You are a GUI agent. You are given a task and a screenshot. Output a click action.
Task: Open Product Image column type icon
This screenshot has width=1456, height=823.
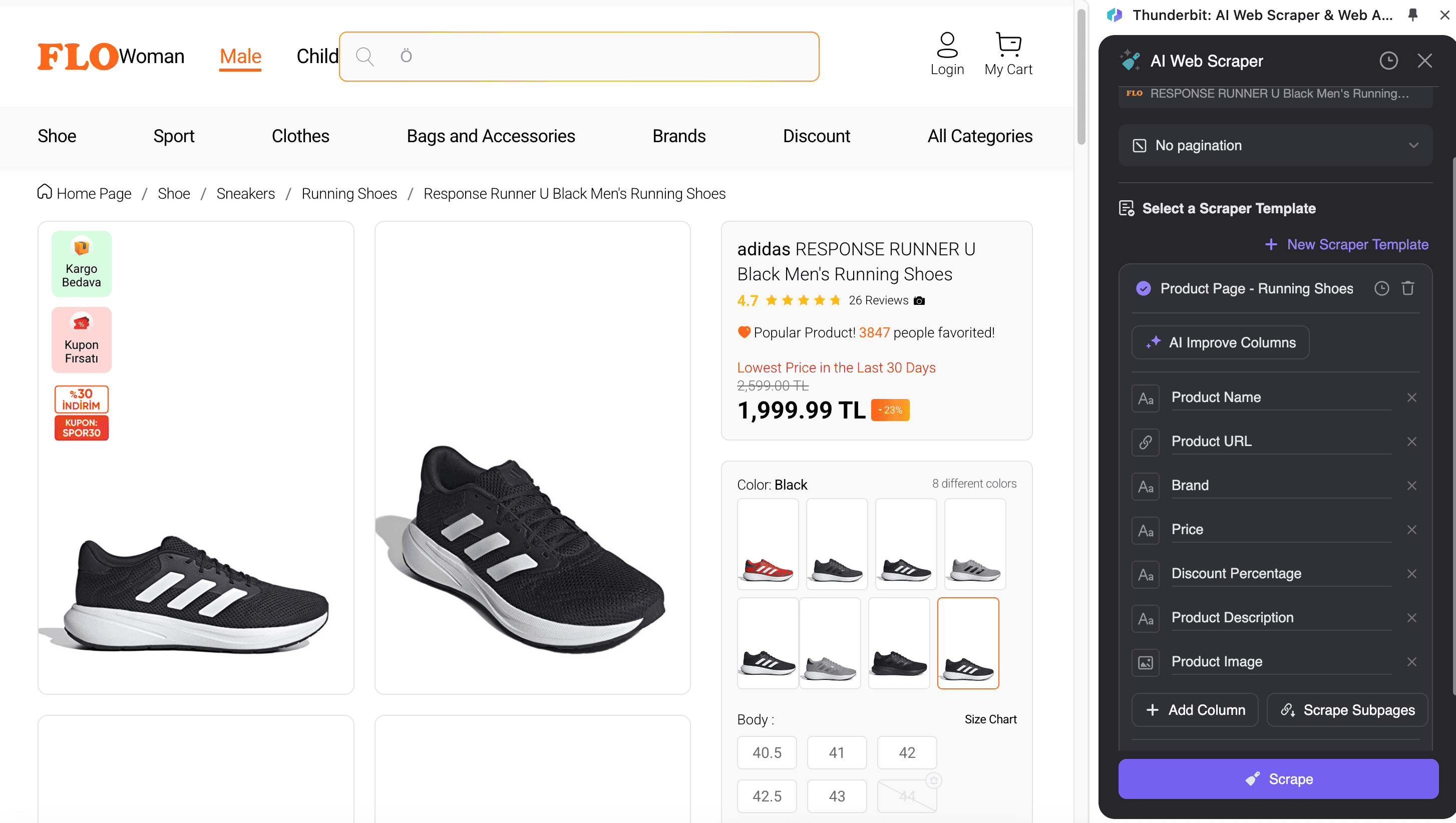pyautogui.click(x=1145, y=662)
